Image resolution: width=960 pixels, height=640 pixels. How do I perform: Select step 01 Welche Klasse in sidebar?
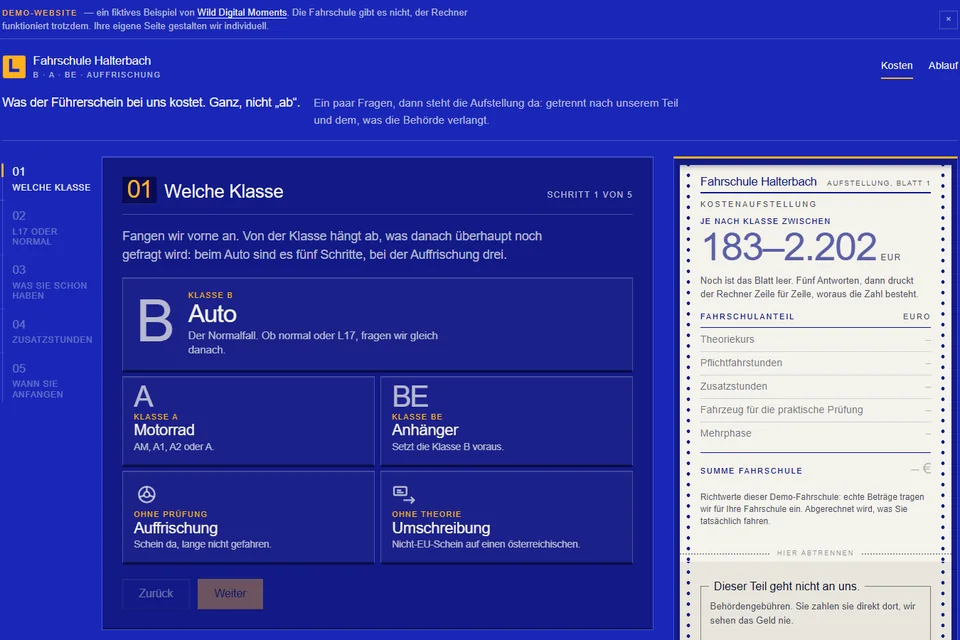pyautogui.click(x=51, y=179)
